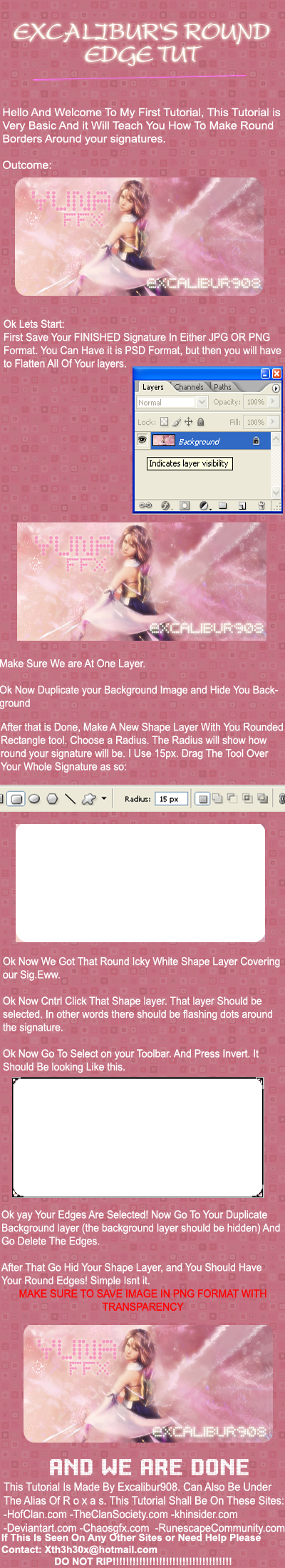
Task: Open the Normal blend mode dropdown
Action: pos(172,402)
